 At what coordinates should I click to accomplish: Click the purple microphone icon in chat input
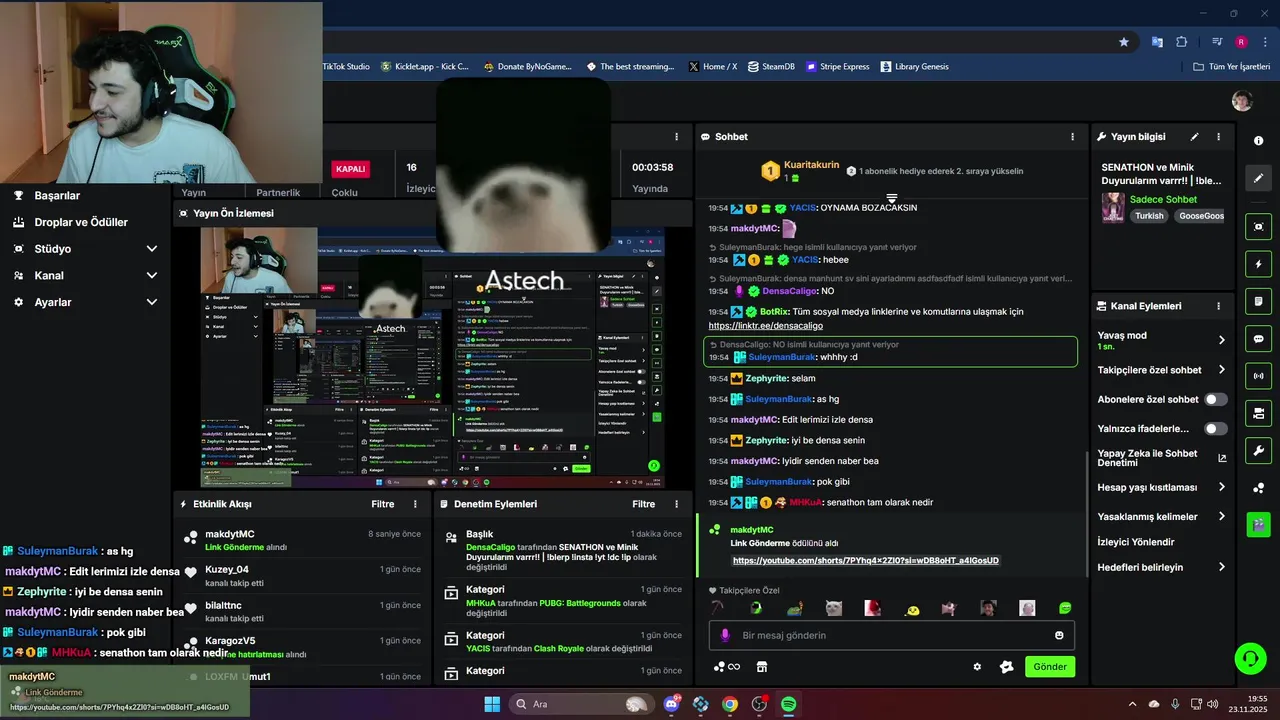pos(726,635)
